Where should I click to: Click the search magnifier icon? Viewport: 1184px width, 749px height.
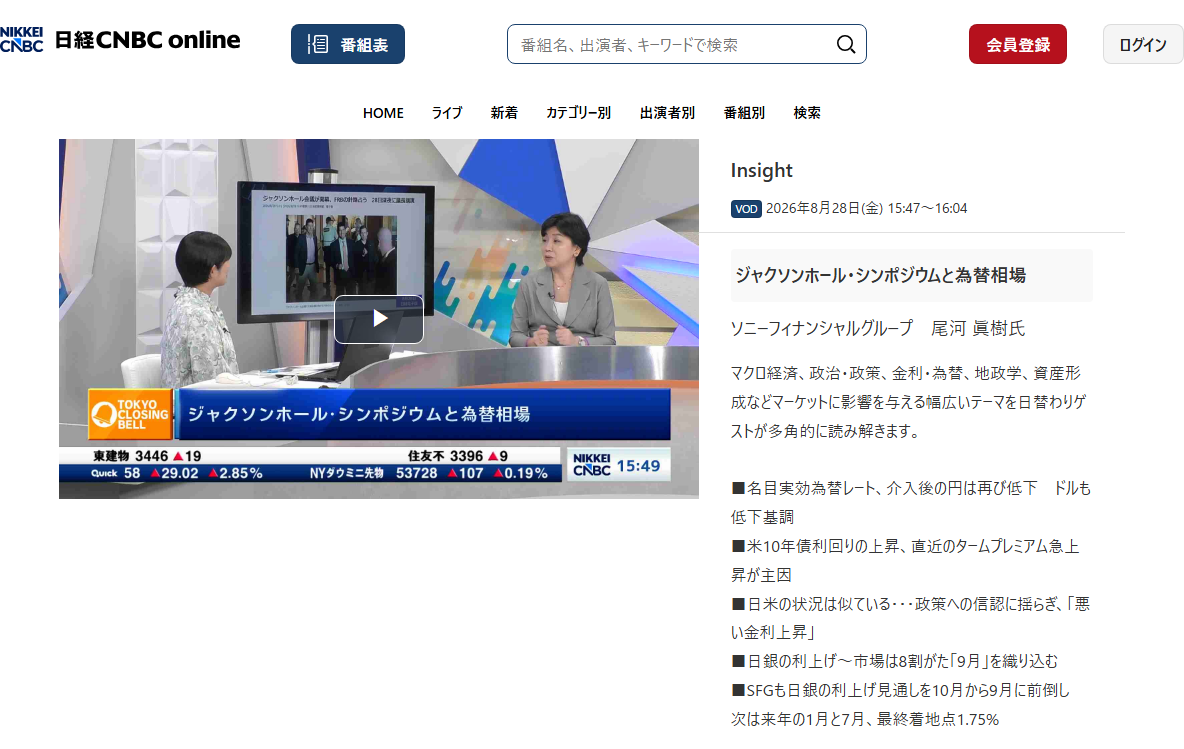tap(846, 45)
